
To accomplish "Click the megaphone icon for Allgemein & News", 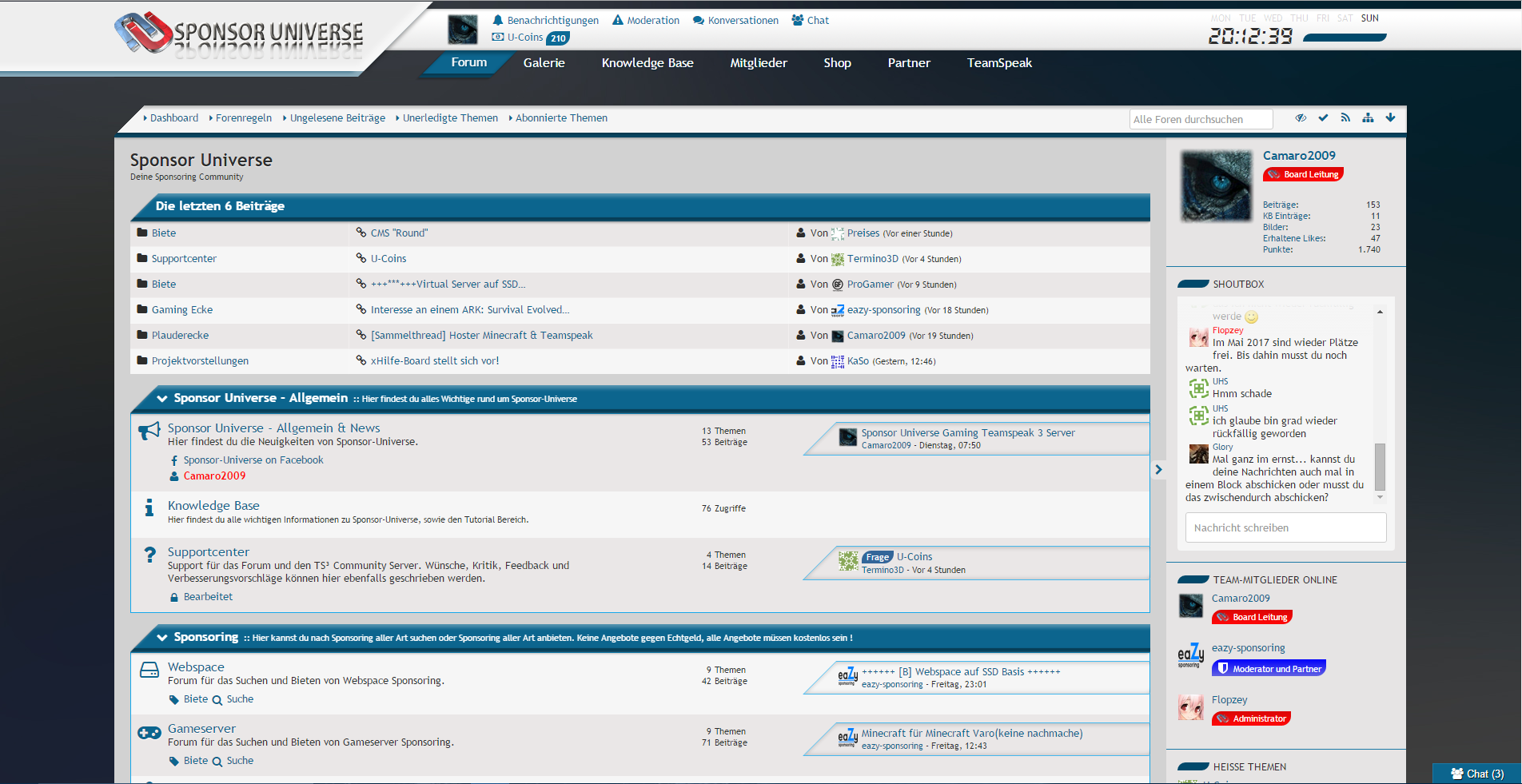I will pos(149,432).
